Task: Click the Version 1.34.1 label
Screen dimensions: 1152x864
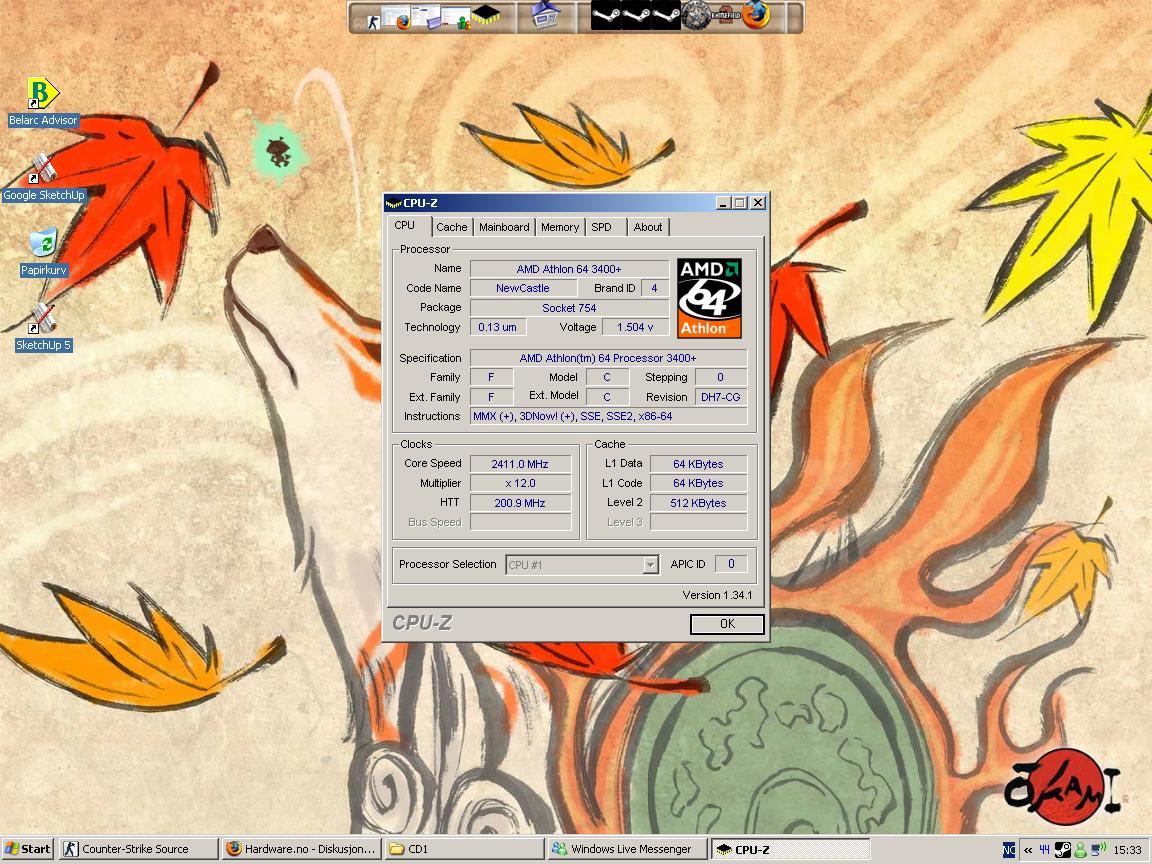Action: click(717, 595)
